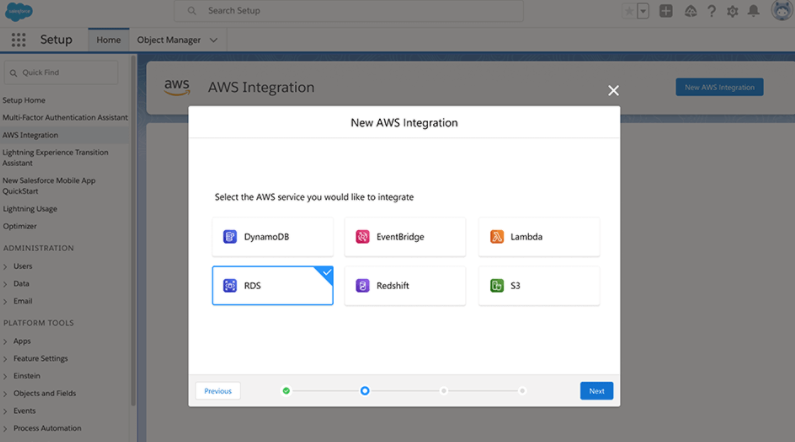Open New Salesforce Mobile App QuickStart
This screenshot has height=442, width=795.
(49, 186)
